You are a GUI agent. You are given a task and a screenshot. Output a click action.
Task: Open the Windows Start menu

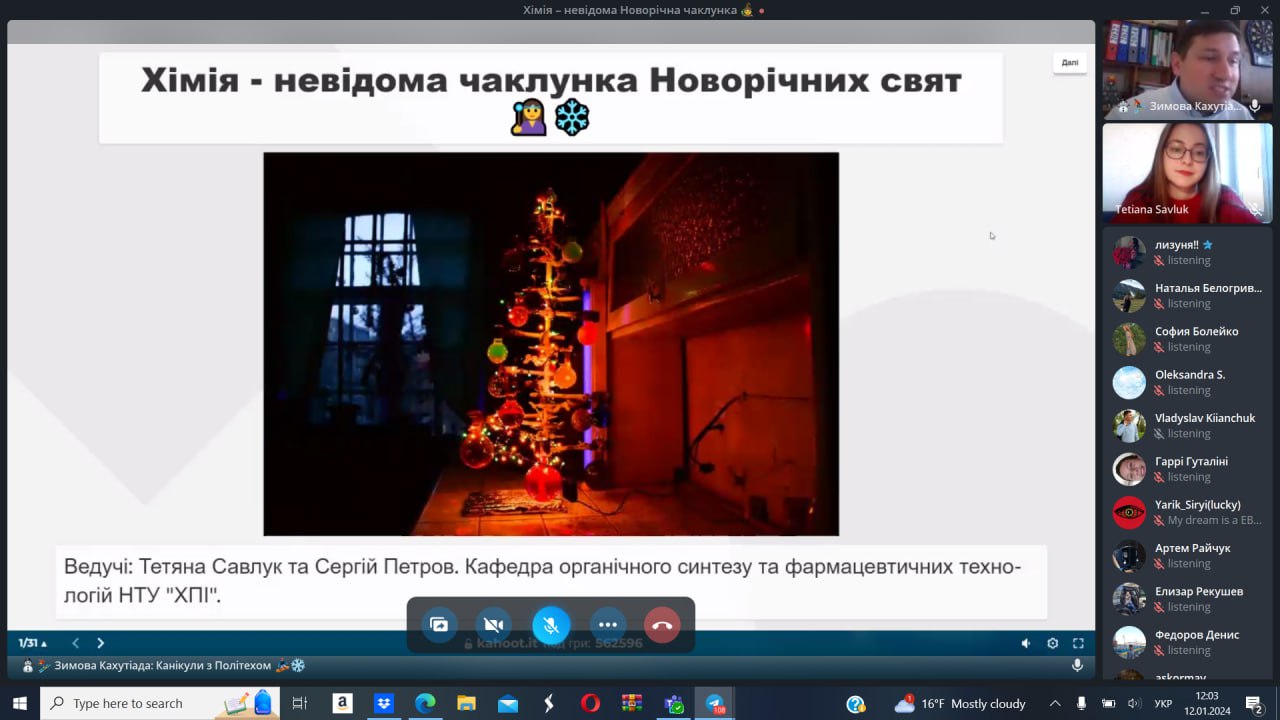click(19, 703)
